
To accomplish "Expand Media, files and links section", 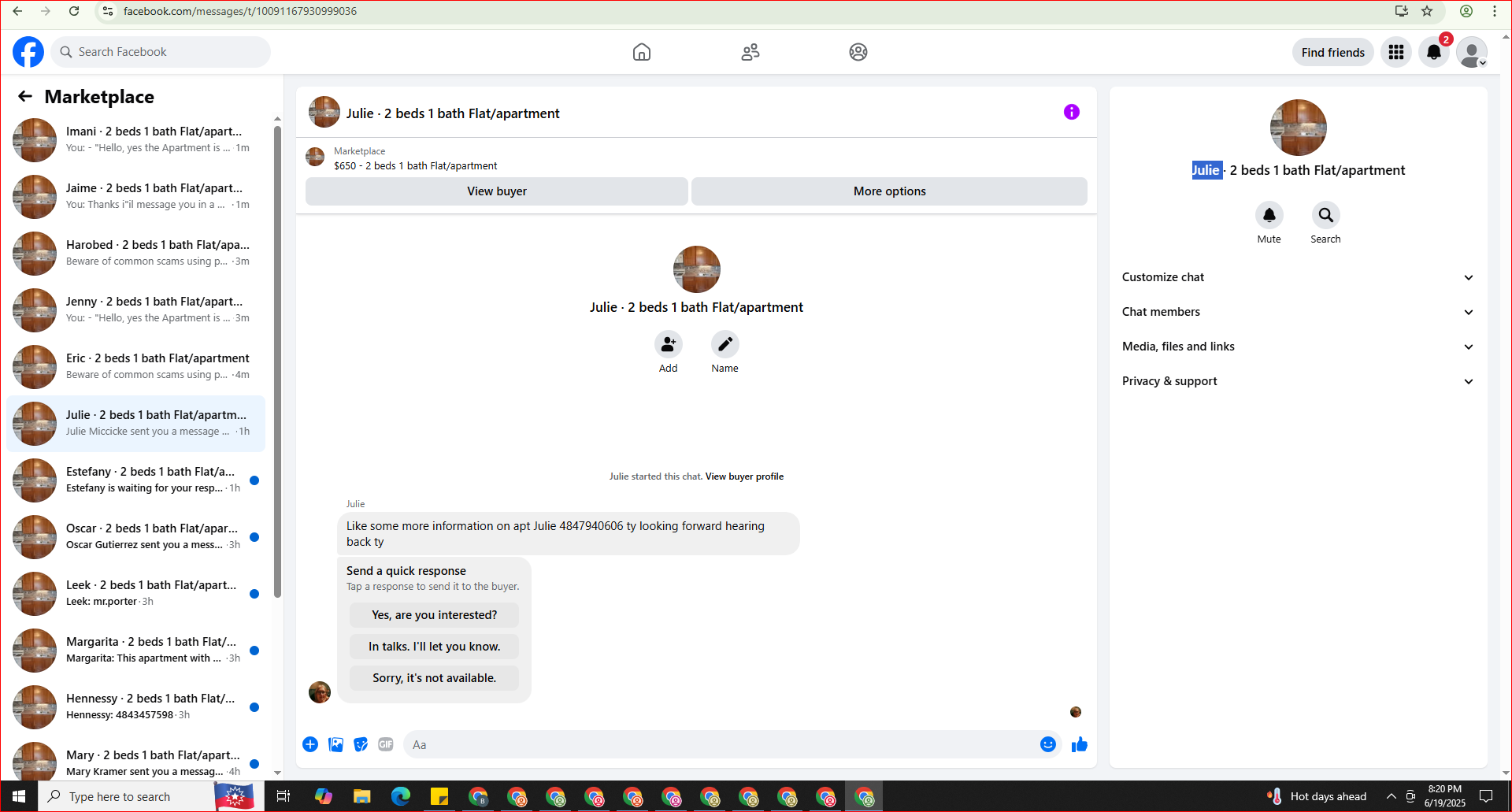I will [x=1298, y=347].
